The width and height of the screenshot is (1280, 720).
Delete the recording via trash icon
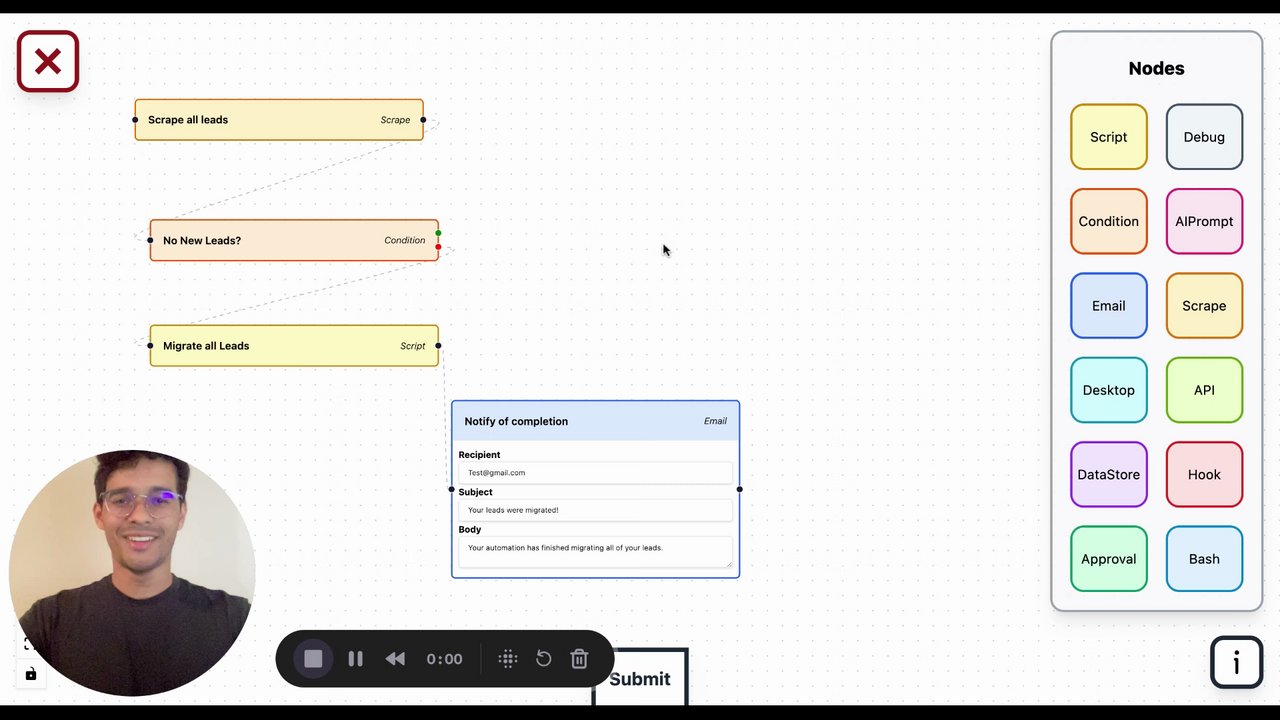[x=579, y=659]
